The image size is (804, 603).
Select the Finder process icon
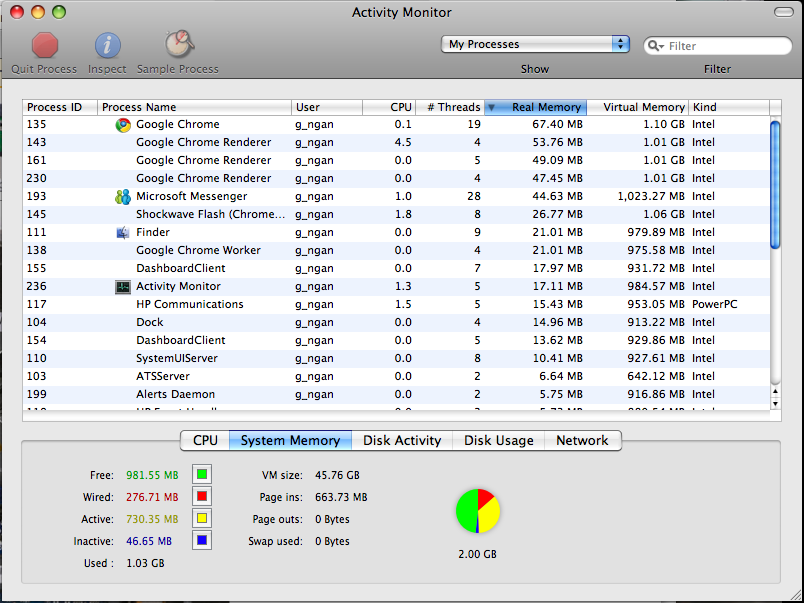tap(123, 233)
